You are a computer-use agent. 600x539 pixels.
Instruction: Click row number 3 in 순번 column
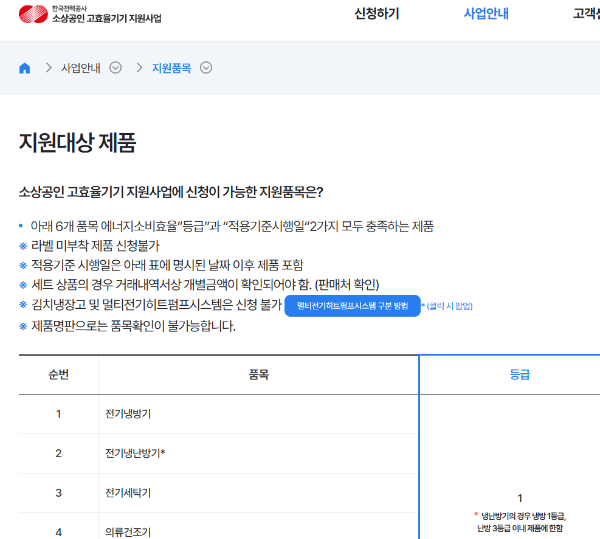[59, 493]
